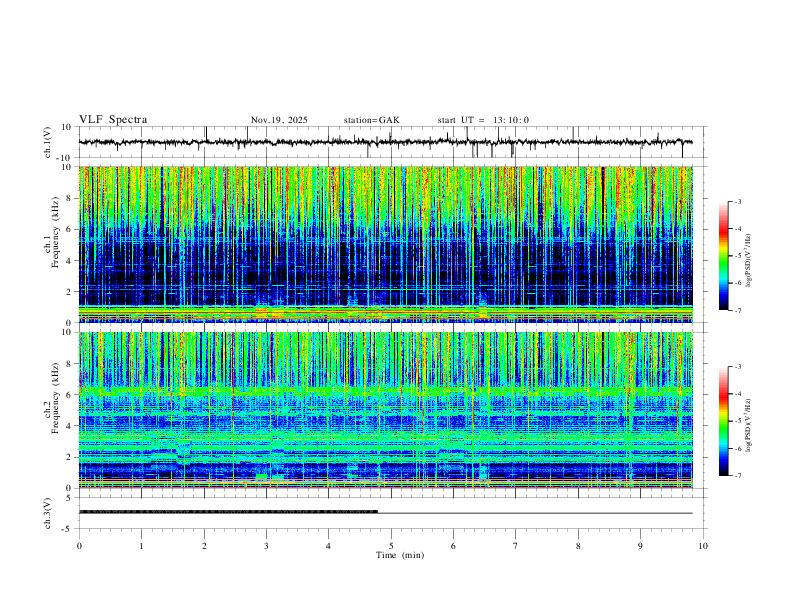The image size is (792, 612).
Task: Click the time axis tick label '9'
Action: click(640, 546)
